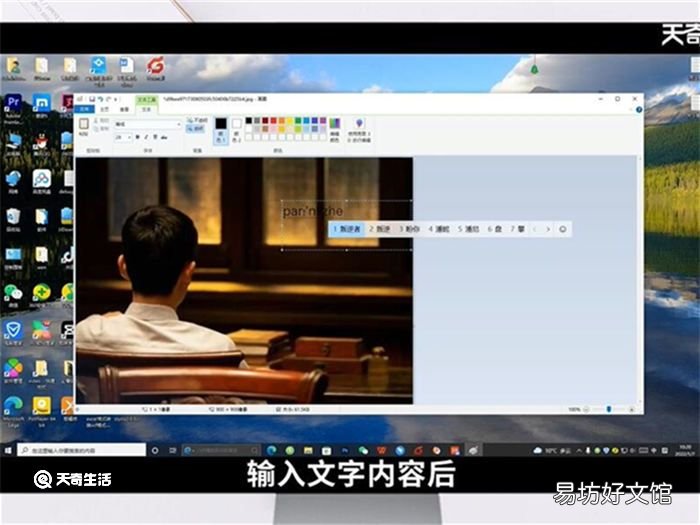Open Microsoft Edge desktop shortcut
Viewport: 700px width, 525px height.
click(x=14, y=411)
